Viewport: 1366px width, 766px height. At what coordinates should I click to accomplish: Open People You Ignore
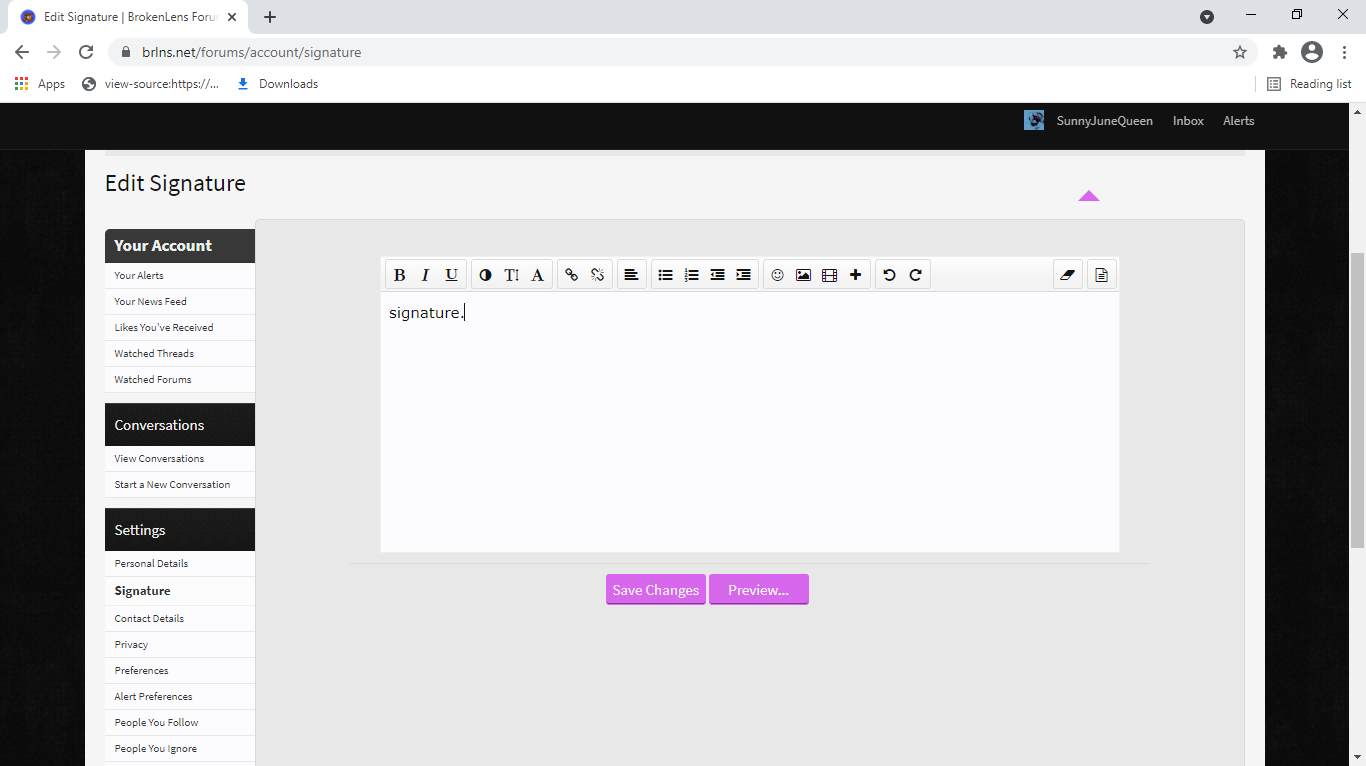click(180, 749)
